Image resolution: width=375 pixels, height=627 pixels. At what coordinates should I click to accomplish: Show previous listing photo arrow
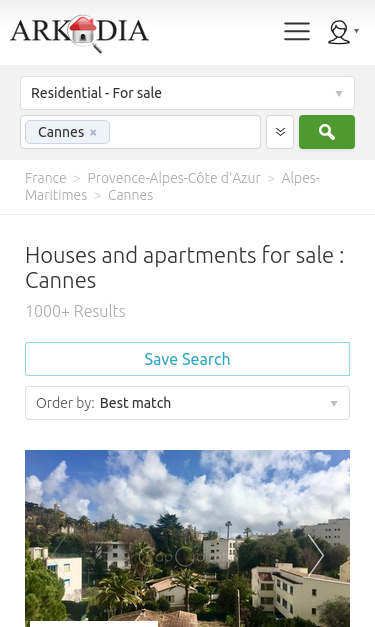pyautogui.click(x=59, y=555)
